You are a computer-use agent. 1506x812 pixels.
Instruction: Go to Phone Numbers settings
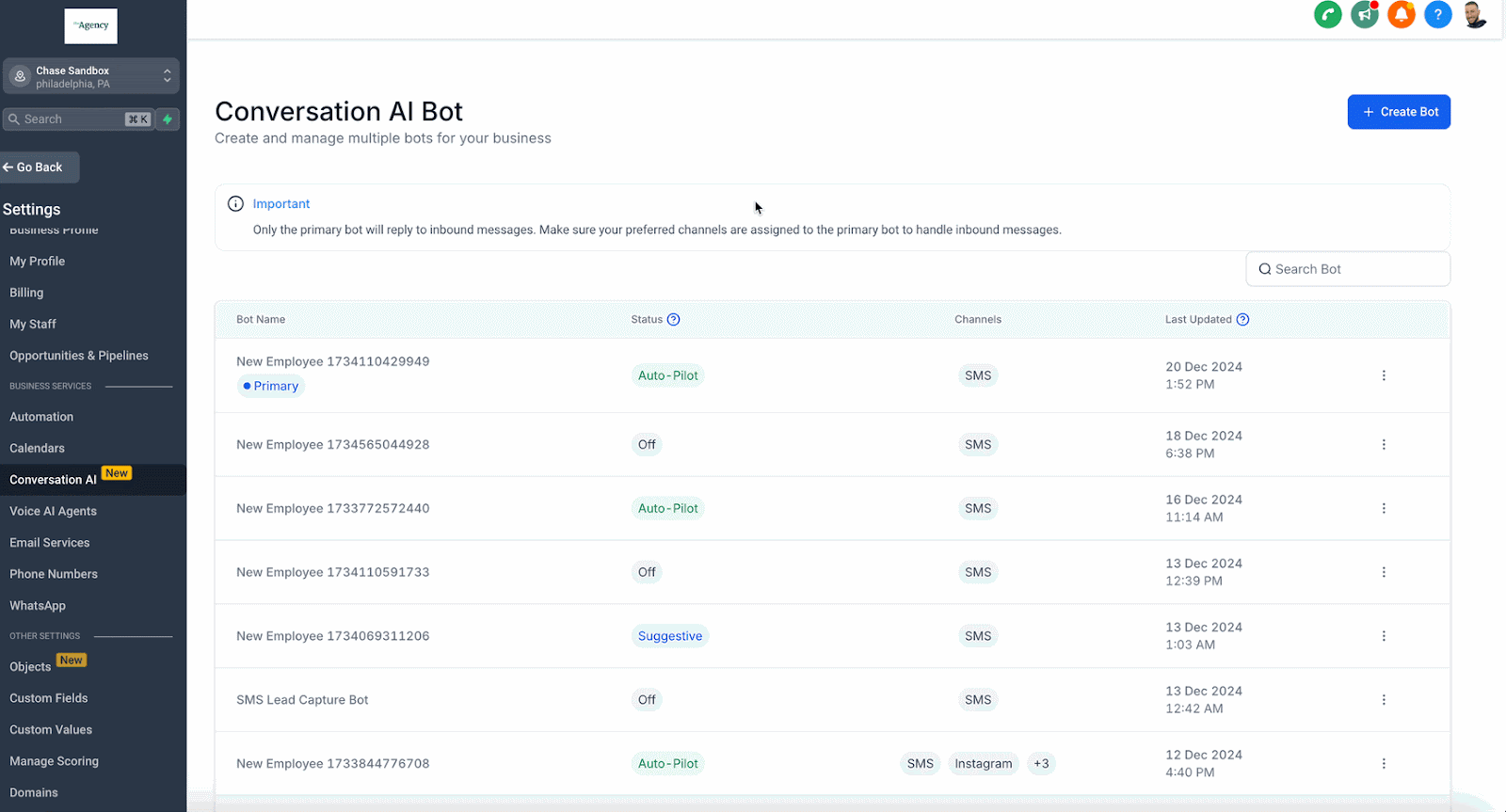pyautogui.click(x=54, y=574)
